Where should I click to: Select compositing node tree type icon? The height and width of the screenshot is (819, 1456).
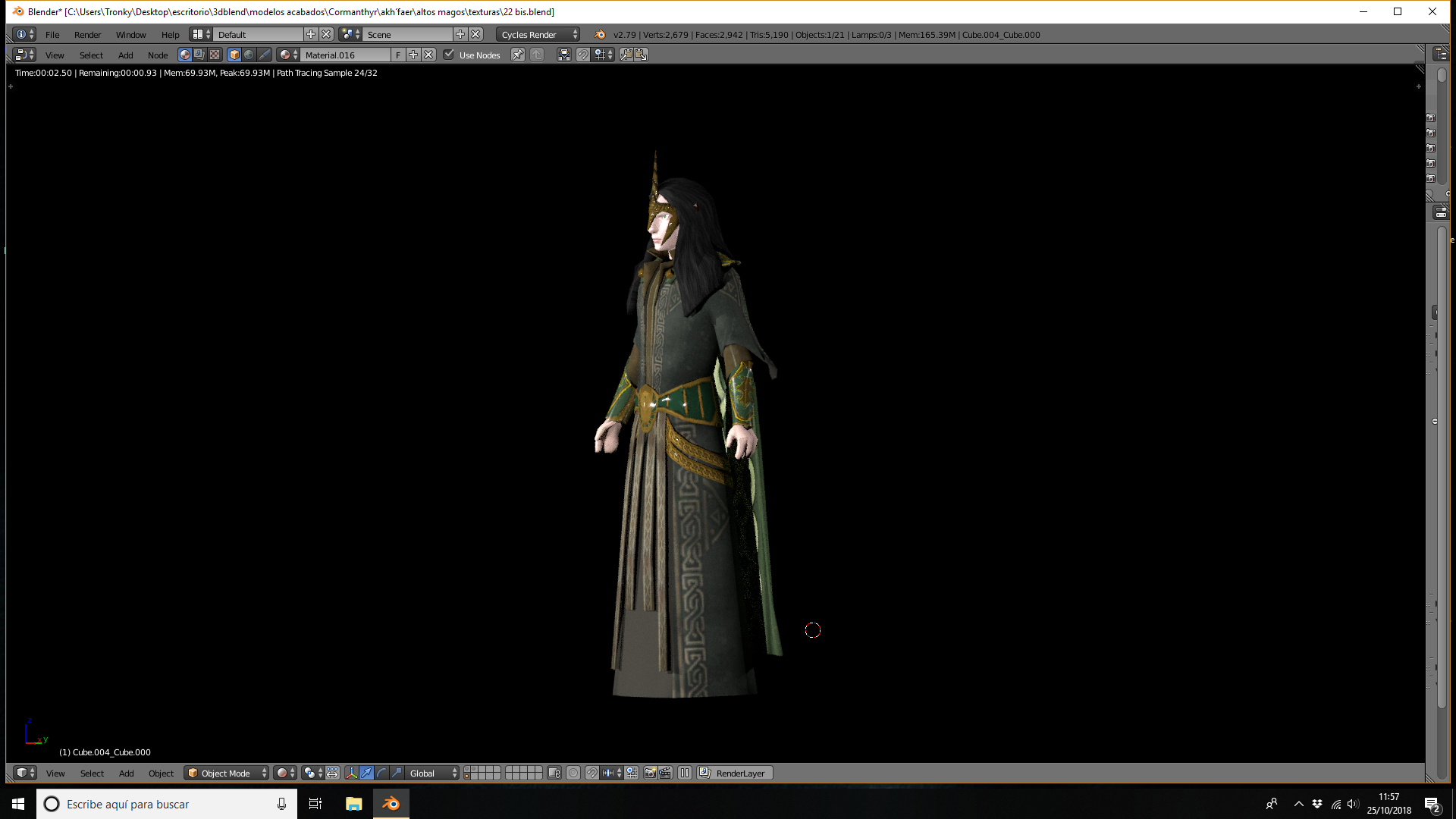(x=199, y=55)
